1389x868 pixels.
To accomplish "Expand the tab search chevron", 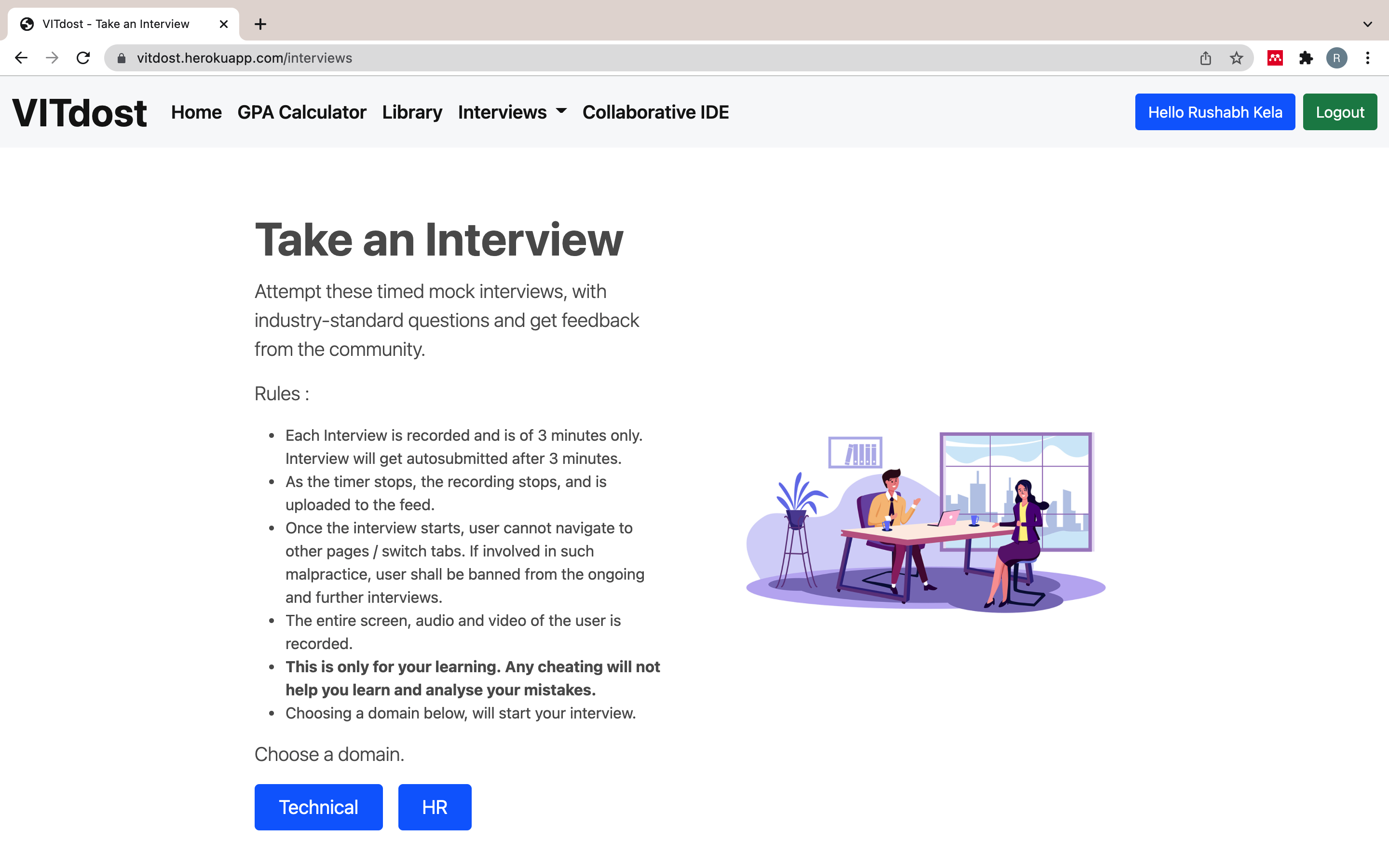I will coord(1368,24).
